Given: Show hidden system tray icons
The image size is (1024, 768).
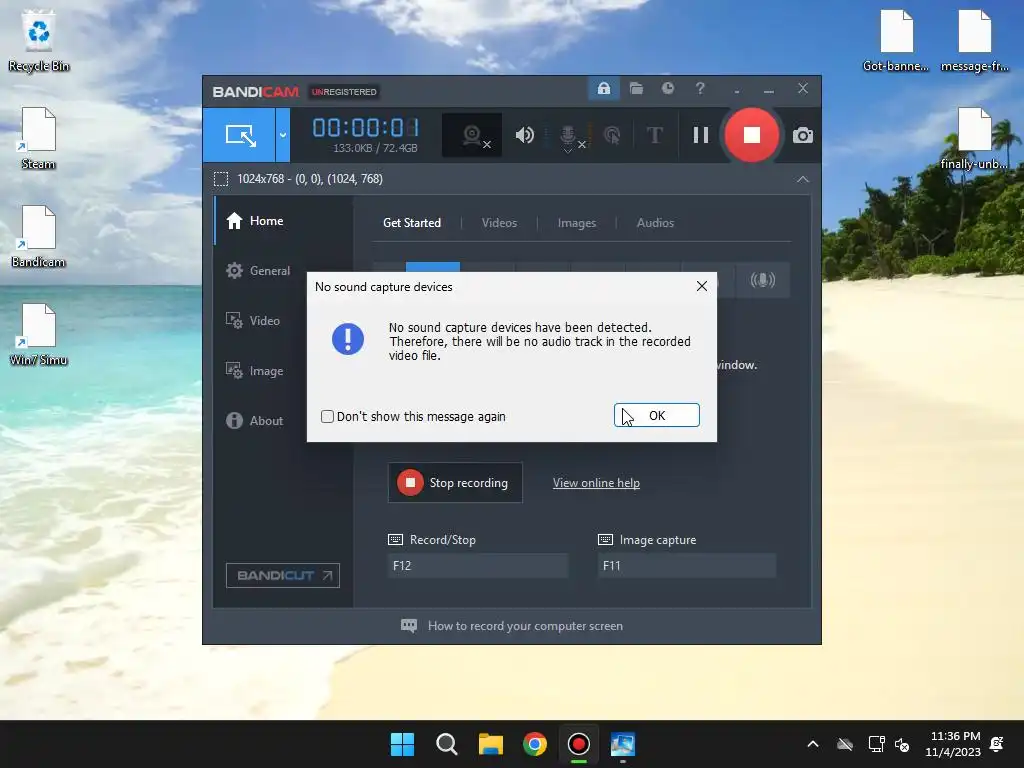Looking at the screenshot, I should pos(813,744).
